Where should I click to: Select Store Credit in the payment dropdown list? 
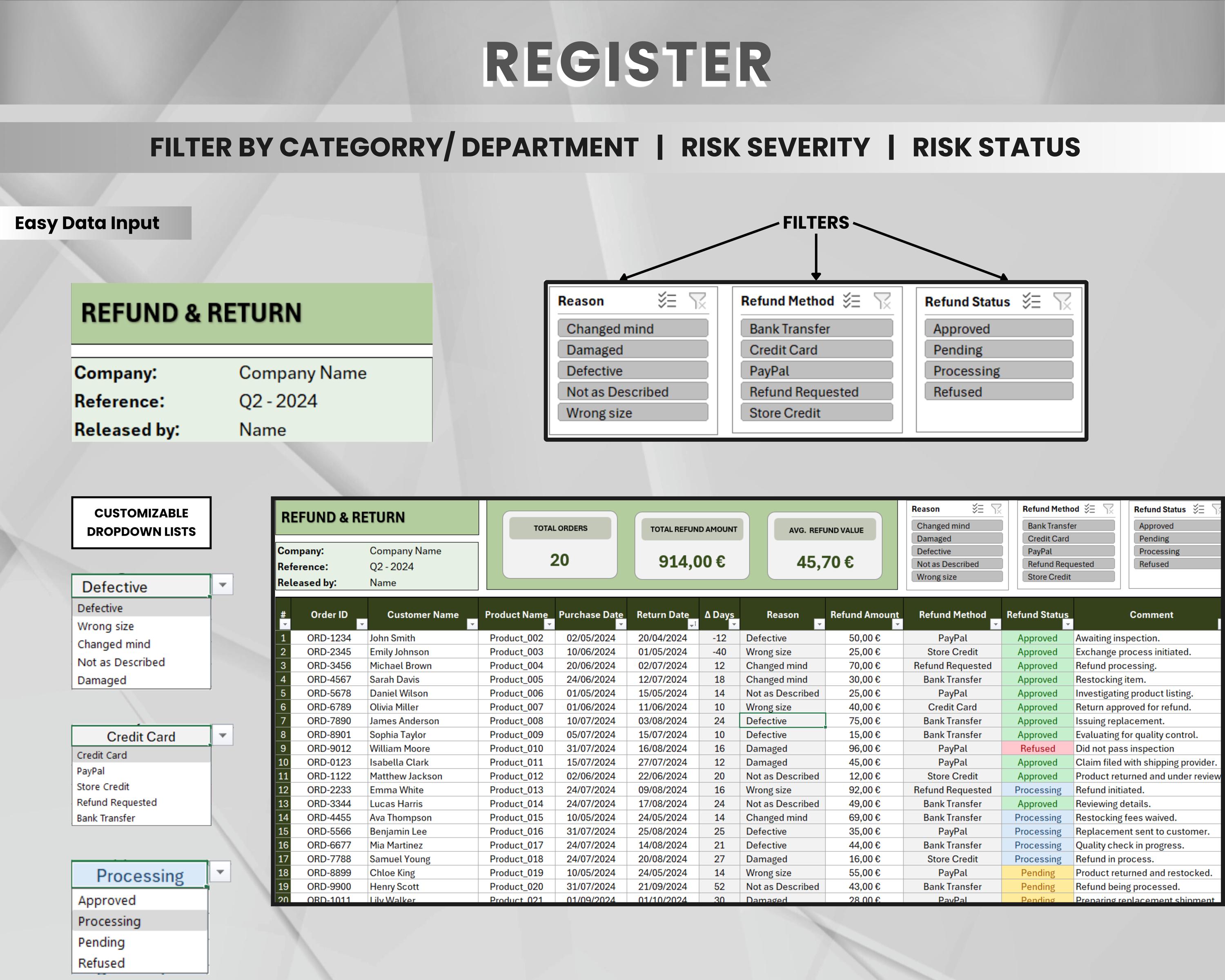(103, 786)
